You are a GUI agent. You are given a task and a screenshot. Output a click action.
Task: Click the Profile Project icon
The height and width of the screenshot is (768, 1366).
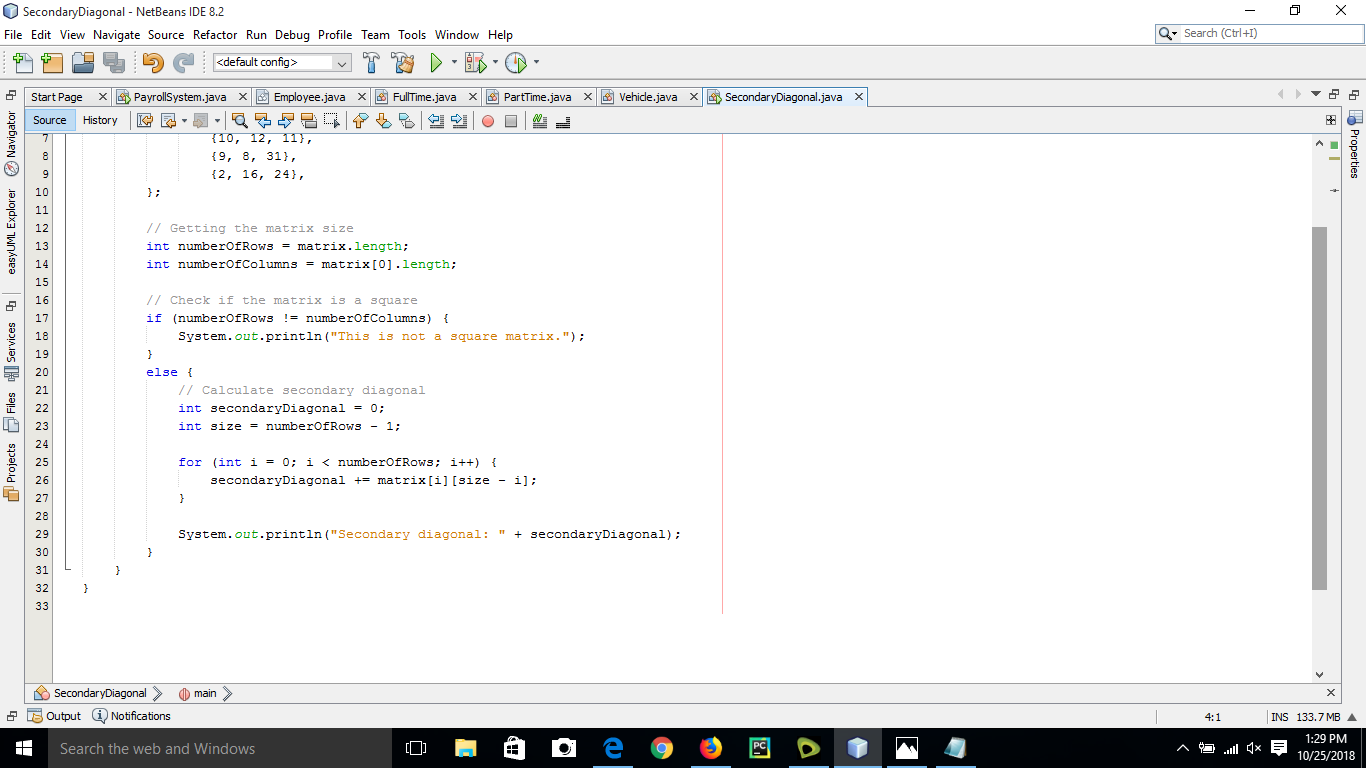[x=515, y=63]
